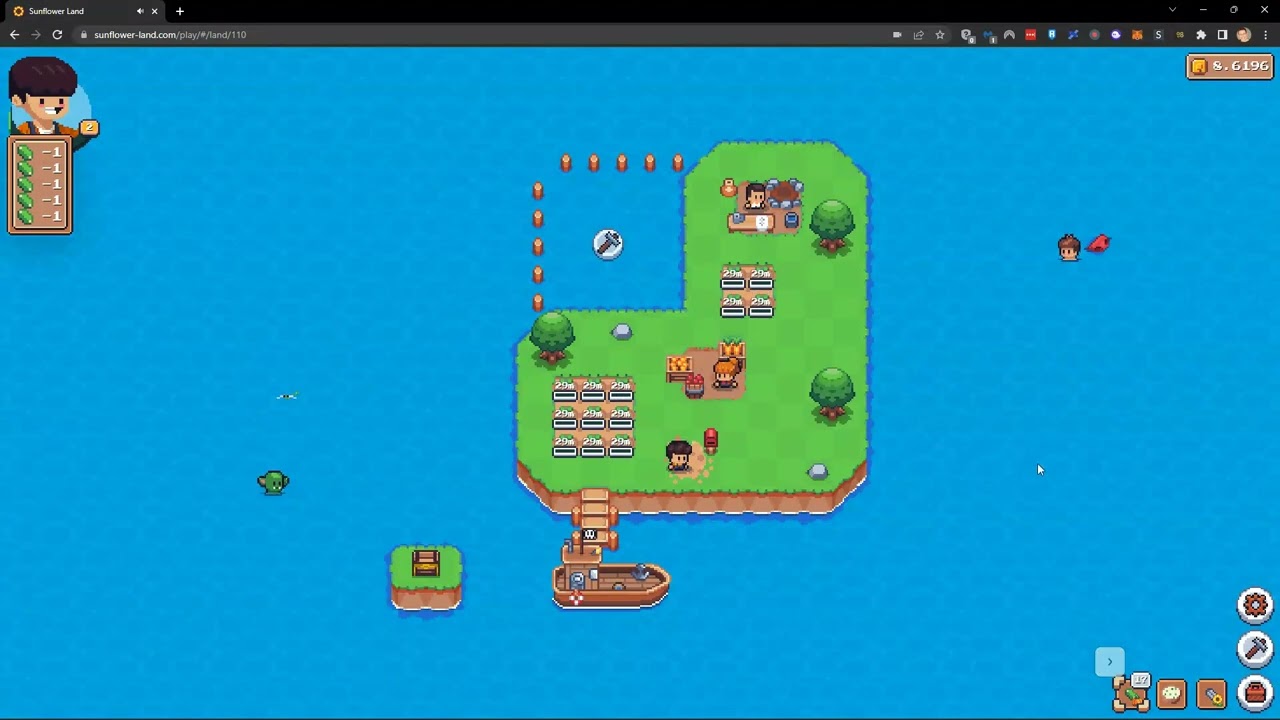Viewport: 1280px width, 720px height.
Task: Open the red toolbox inventory button
Action: pyautogui.click(x=1255, y=693)
